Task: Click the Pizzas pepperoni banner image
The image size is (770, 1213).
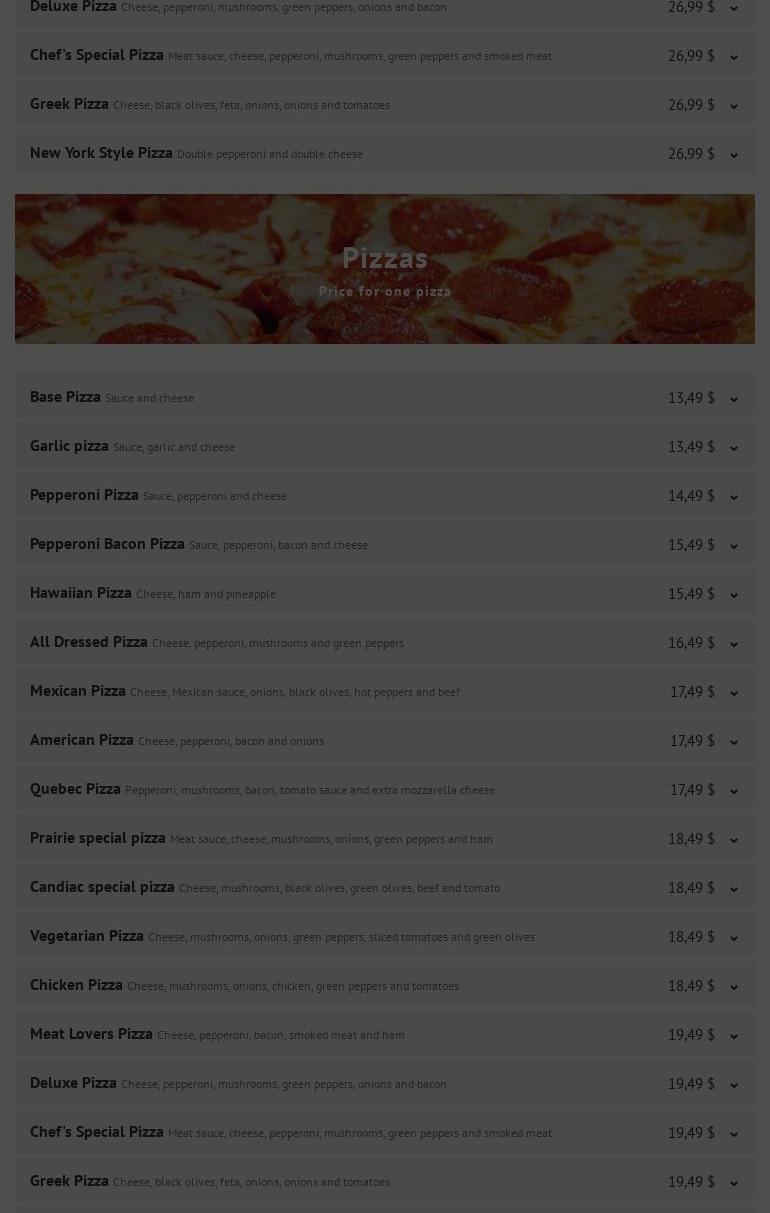Action: pos(385,269)
